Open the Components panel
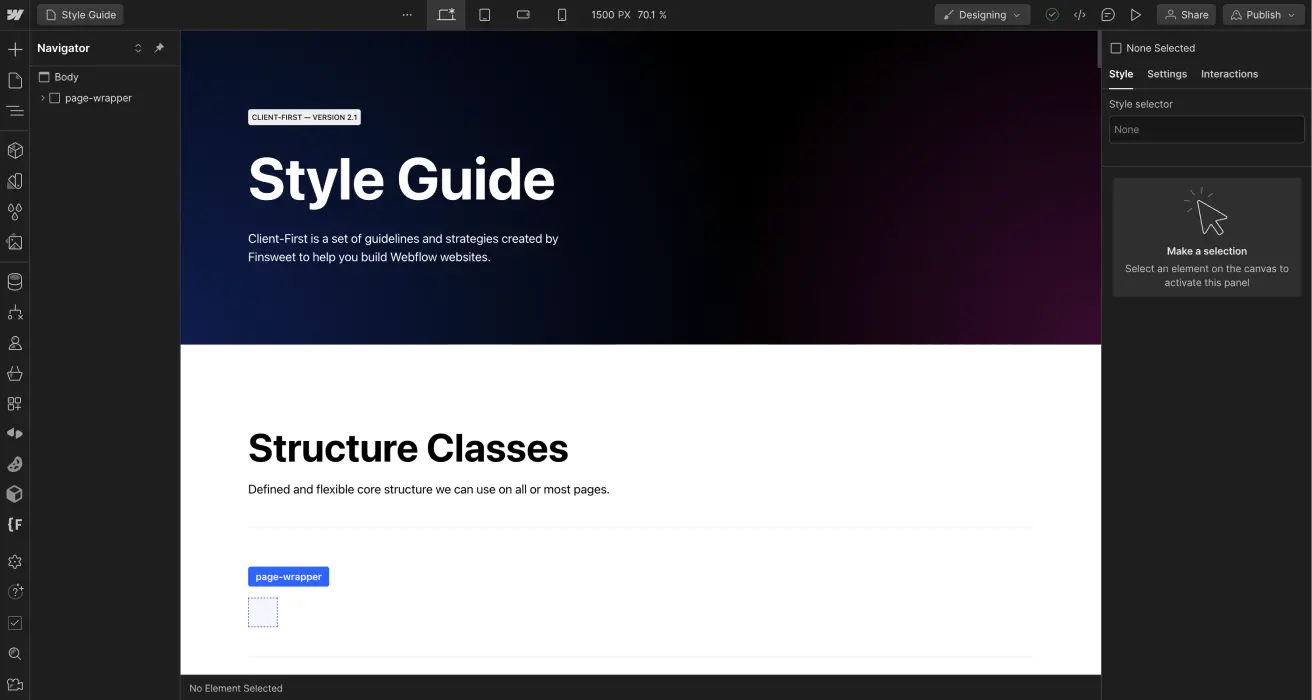 pos(15,150)
